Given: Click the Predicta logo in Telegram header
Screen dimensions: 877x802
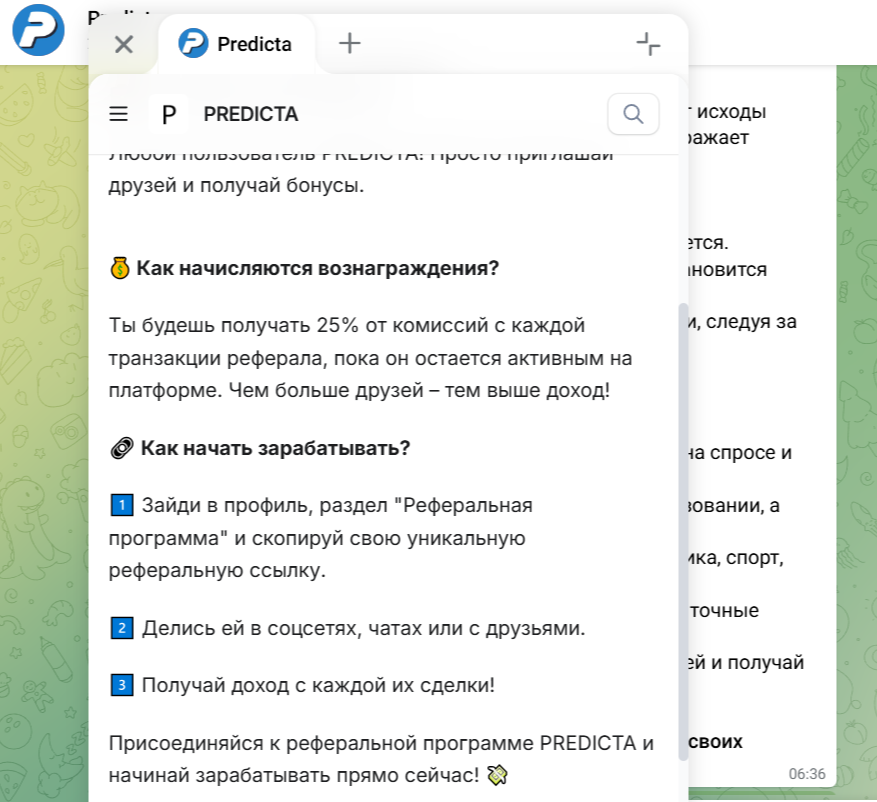Looking at the screenshot, I should (38, 30).
